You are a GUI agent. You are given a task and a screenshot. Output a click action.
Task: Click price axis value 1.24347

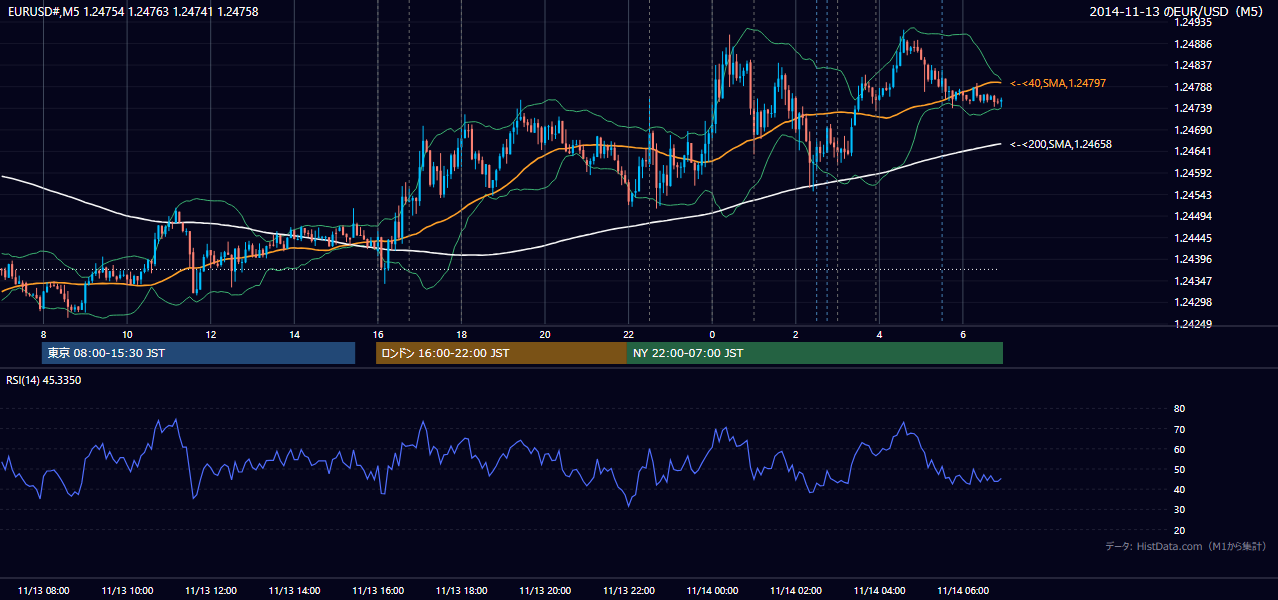1192,281
